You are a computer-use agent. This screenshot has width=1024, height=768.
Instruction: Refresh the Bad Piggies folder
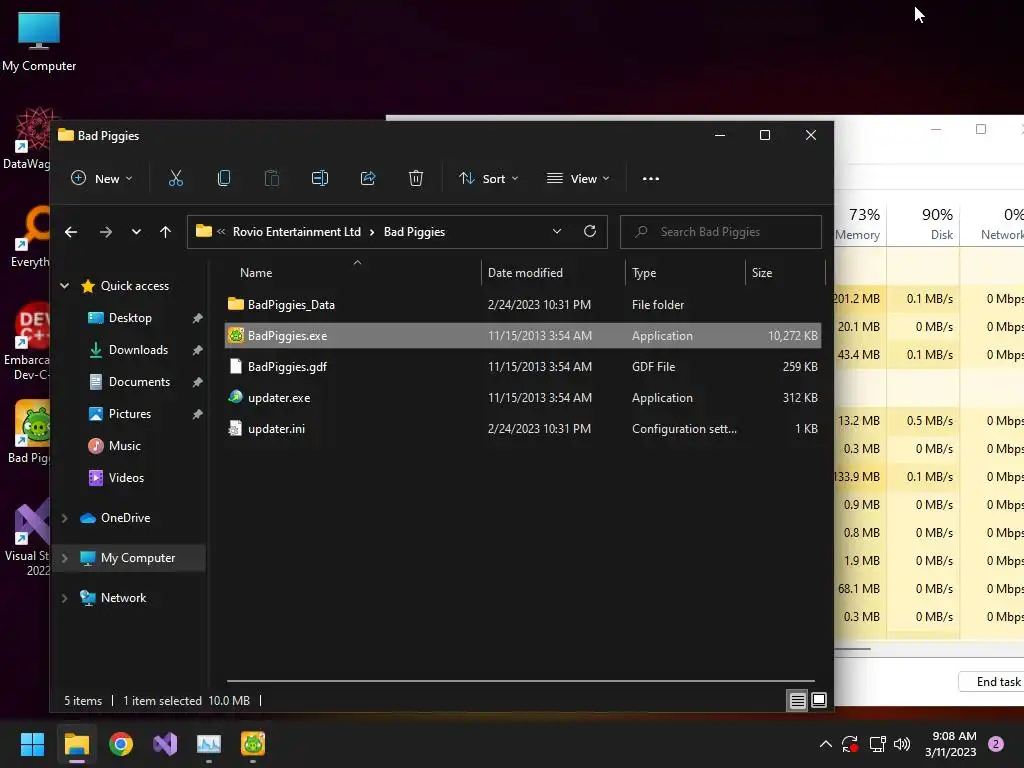pyautogui.click(x=590, y=231)
